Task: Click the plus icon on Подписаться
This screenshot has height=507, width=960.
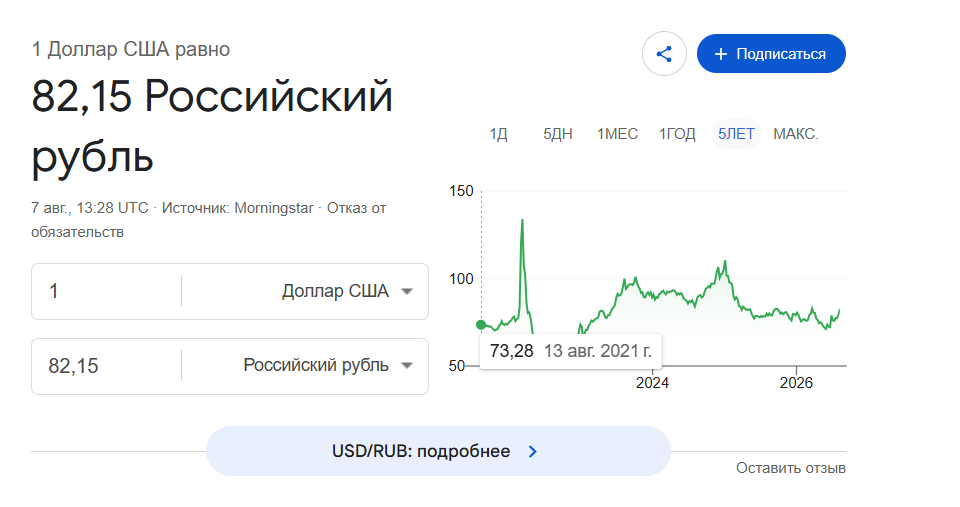Action: (721, 54)
